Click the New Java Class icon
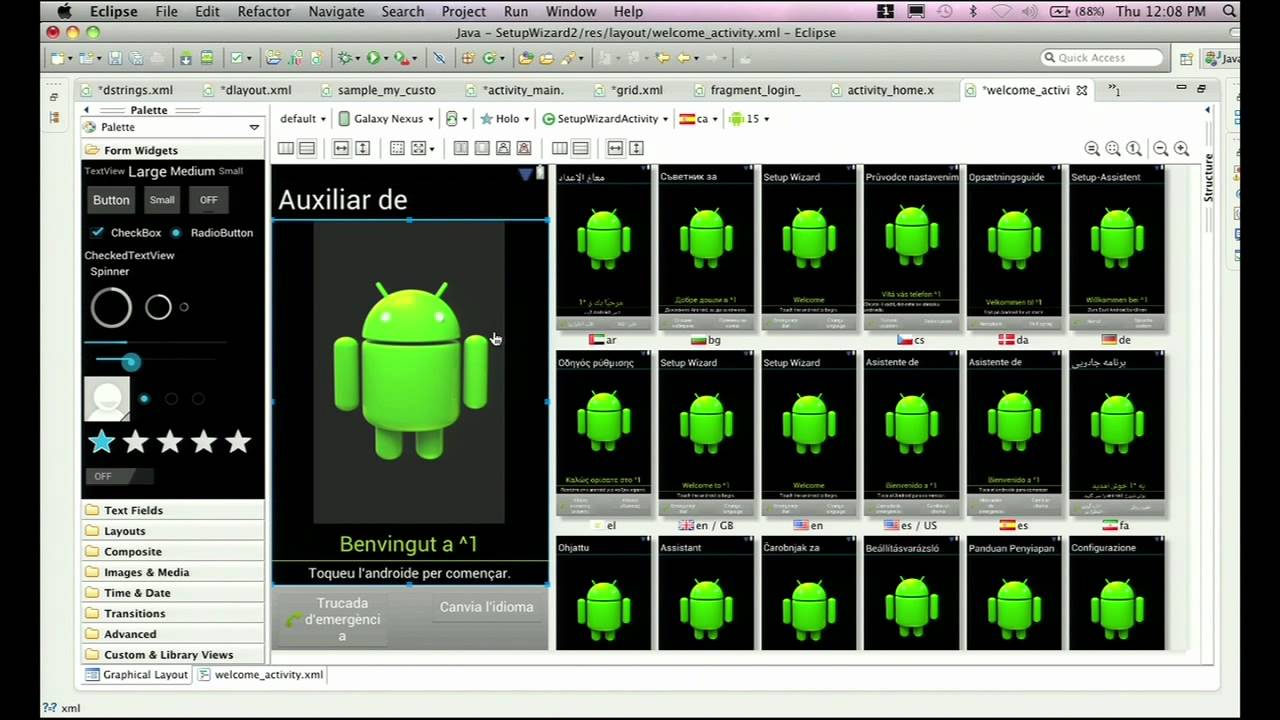The height and width of the screenshot is (720, 1280). 489,58
